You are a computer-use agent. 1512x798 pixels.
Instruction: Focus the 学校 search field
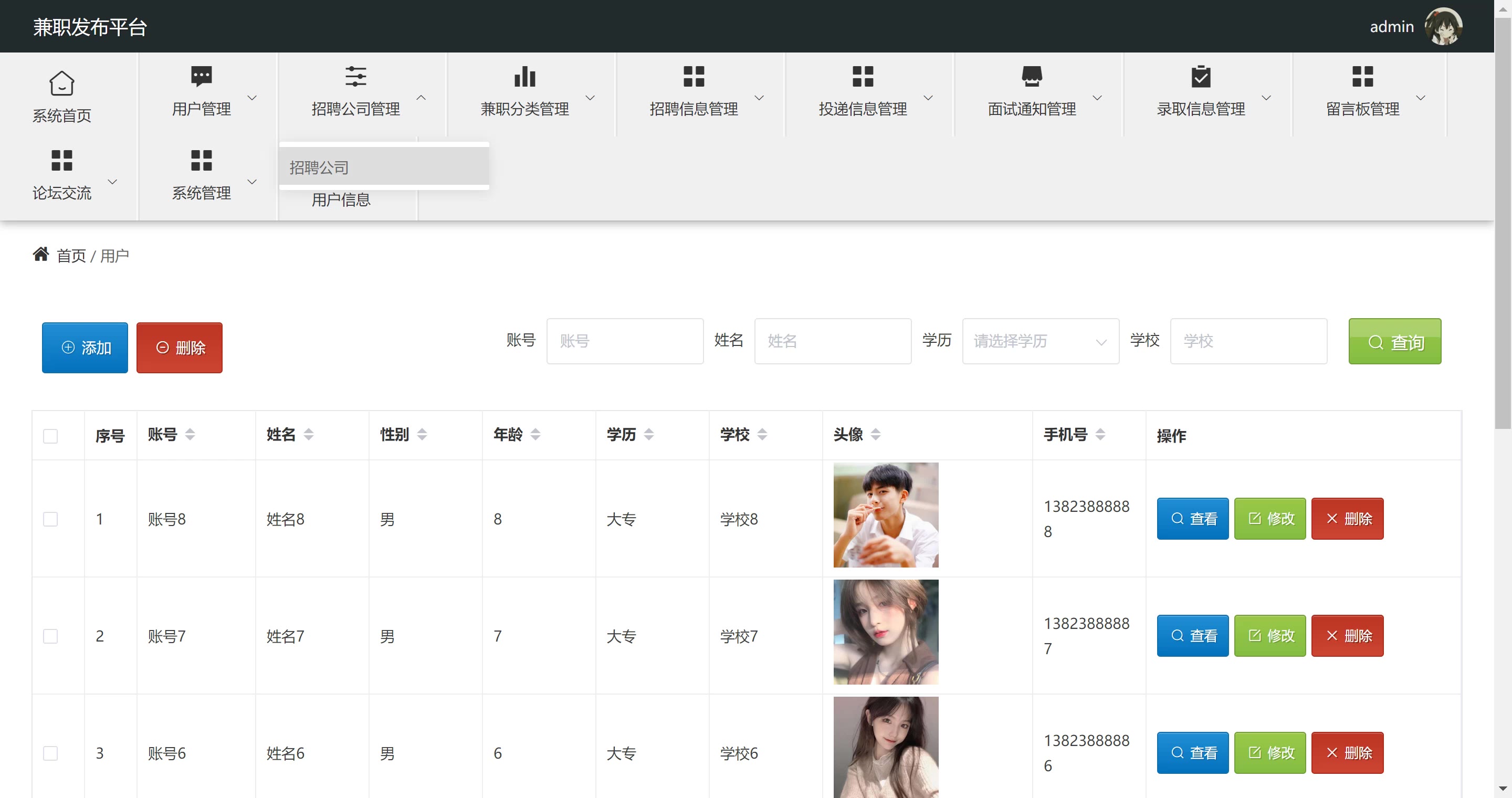coord(1248,341)
